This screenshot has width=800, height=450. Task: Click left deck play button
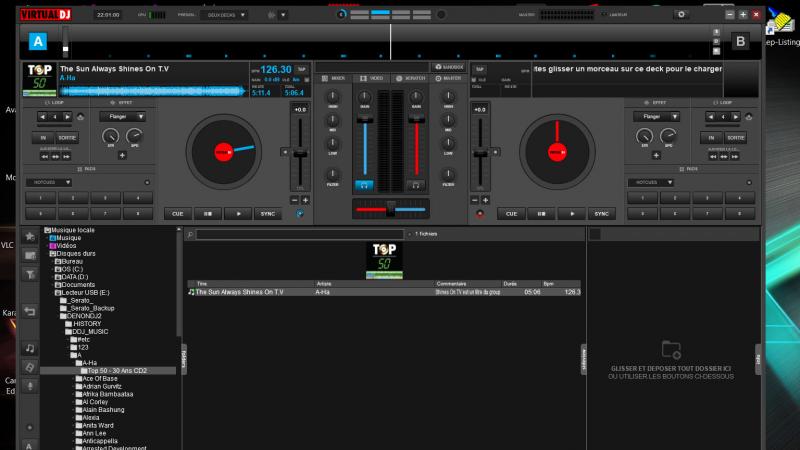pos(238,214)
